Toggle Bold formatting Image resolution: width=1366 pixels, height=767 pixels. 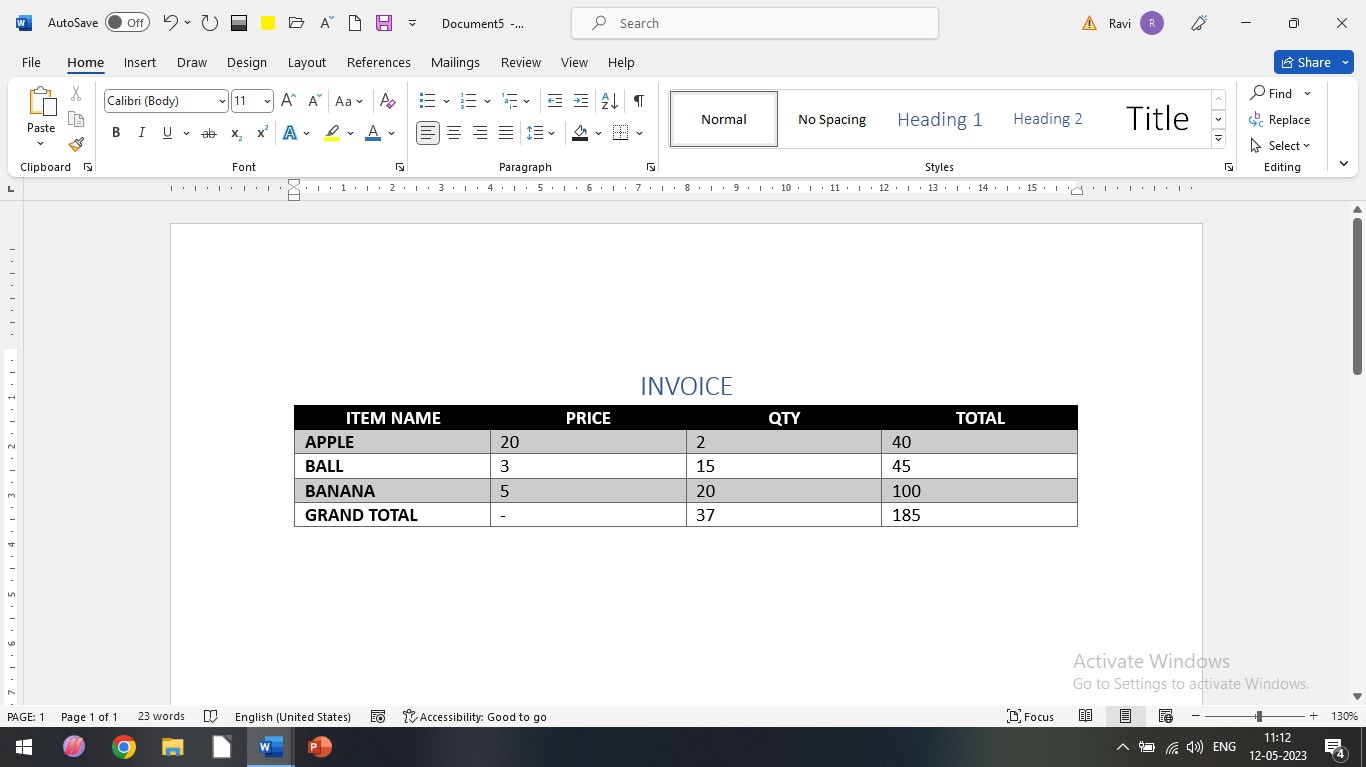tap(116, 133)
